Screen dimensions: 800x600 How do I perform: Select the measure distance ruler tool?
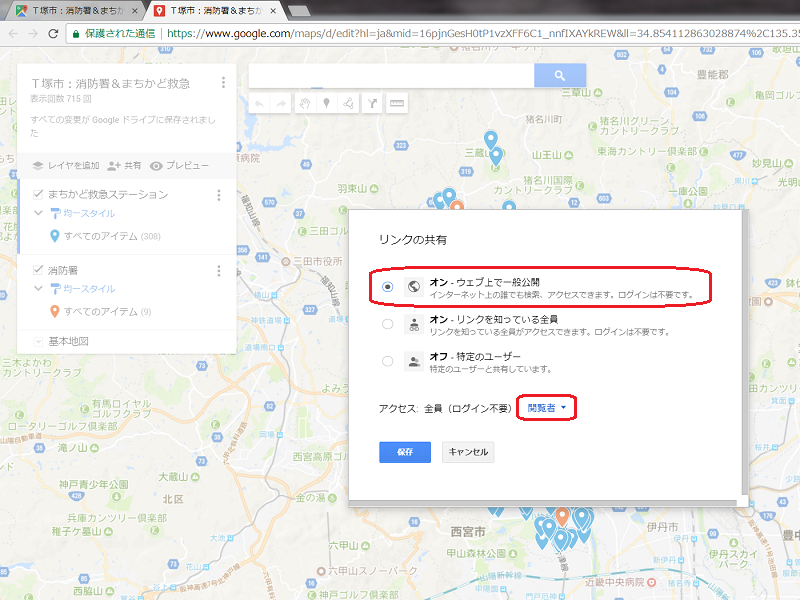click(x=396, y=104)
